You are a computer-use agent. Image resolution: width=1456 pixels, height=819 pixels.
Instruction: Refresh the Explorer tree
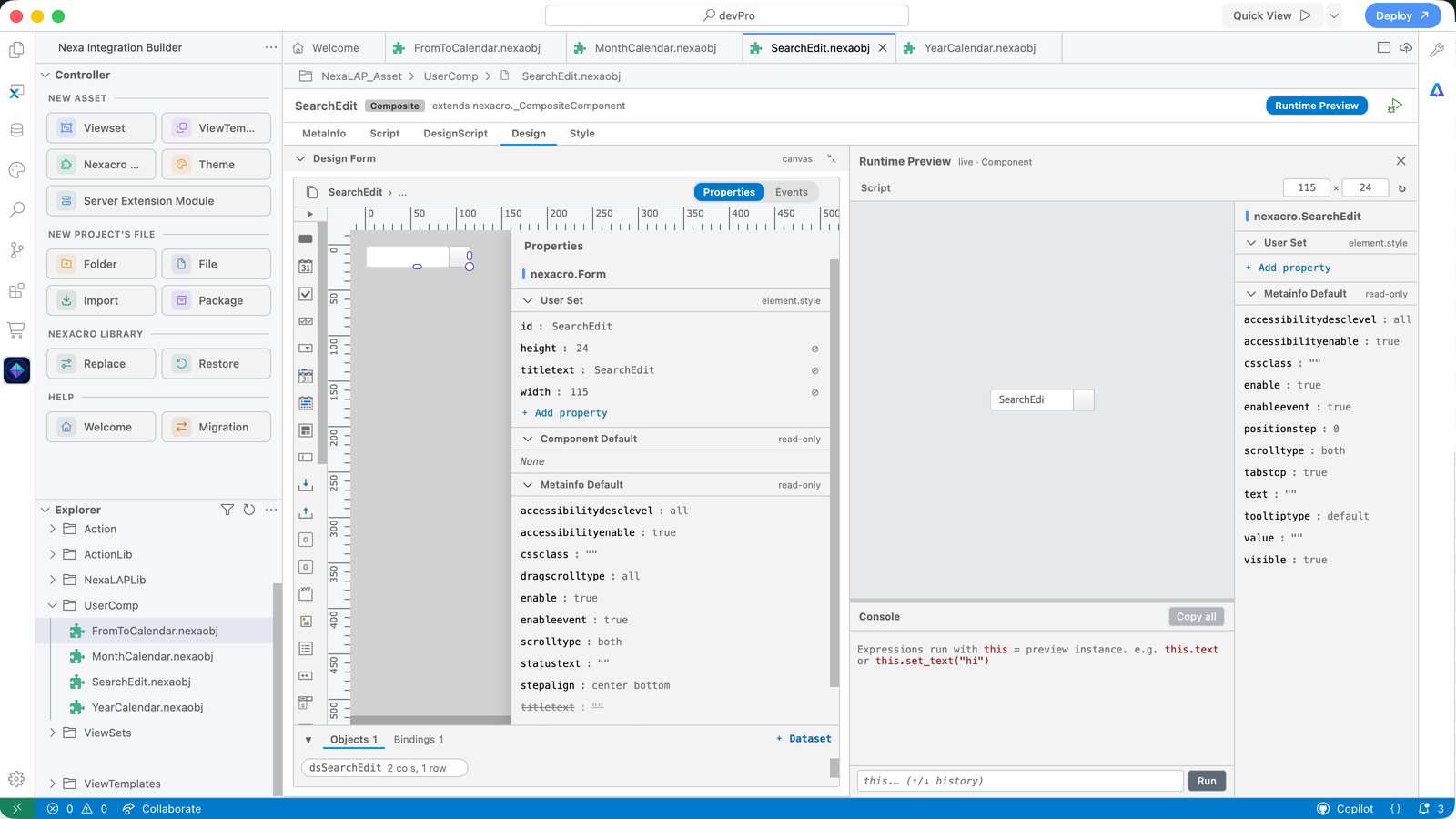tap(249, 510)
